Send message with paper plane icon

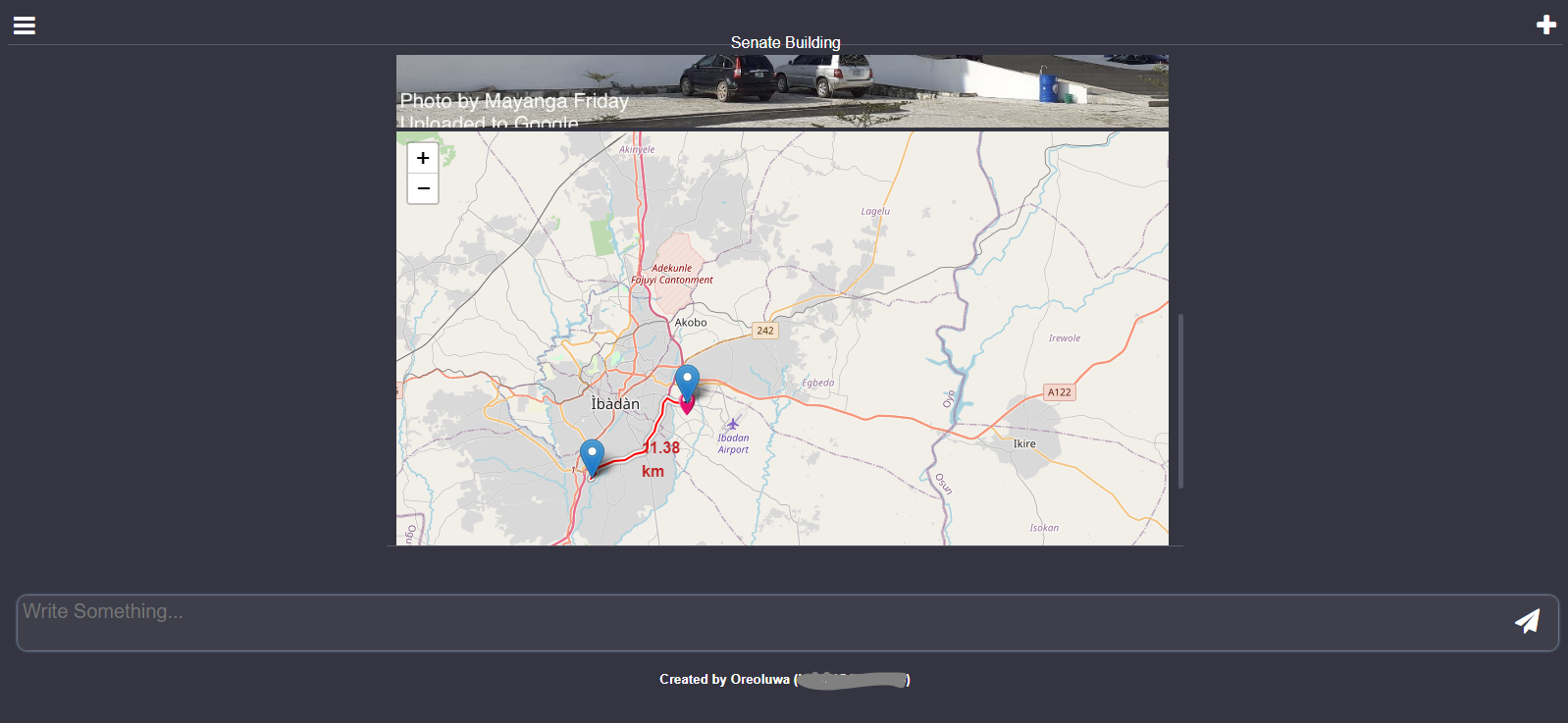1527,621
